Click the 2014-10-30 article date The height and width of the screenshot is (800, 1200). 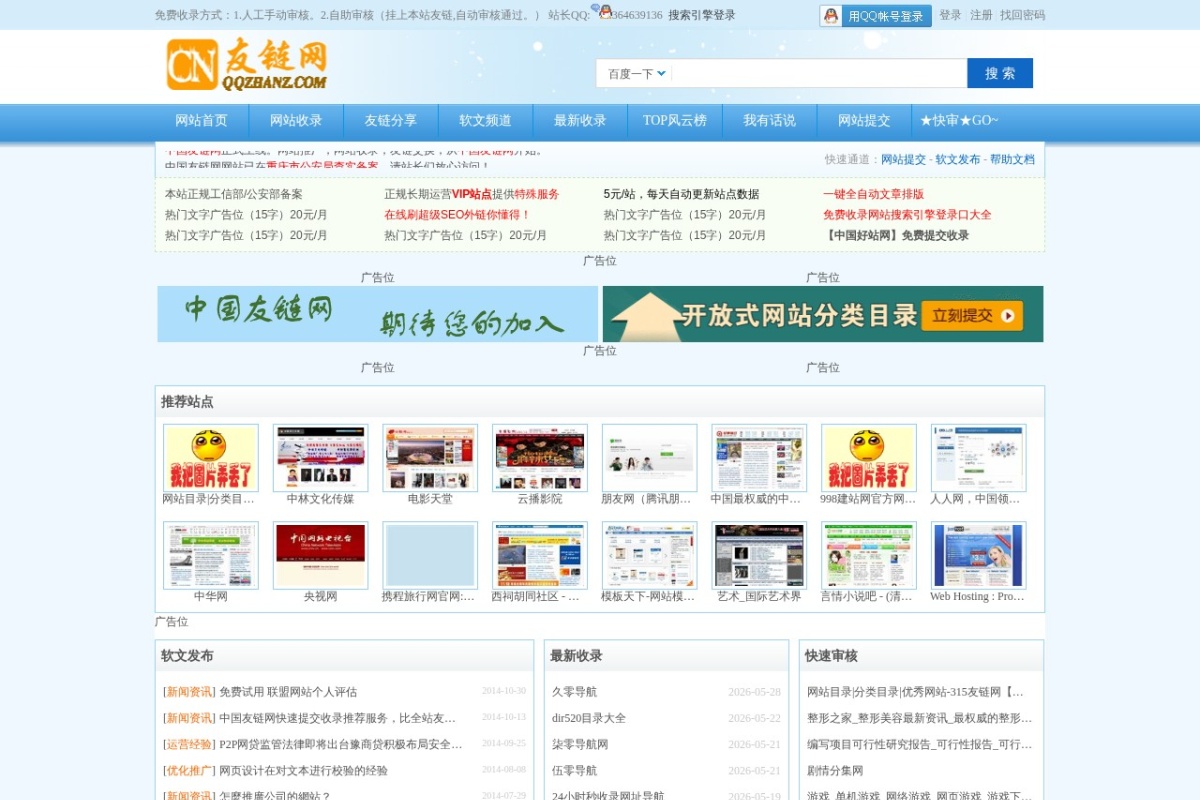(503, 691)
